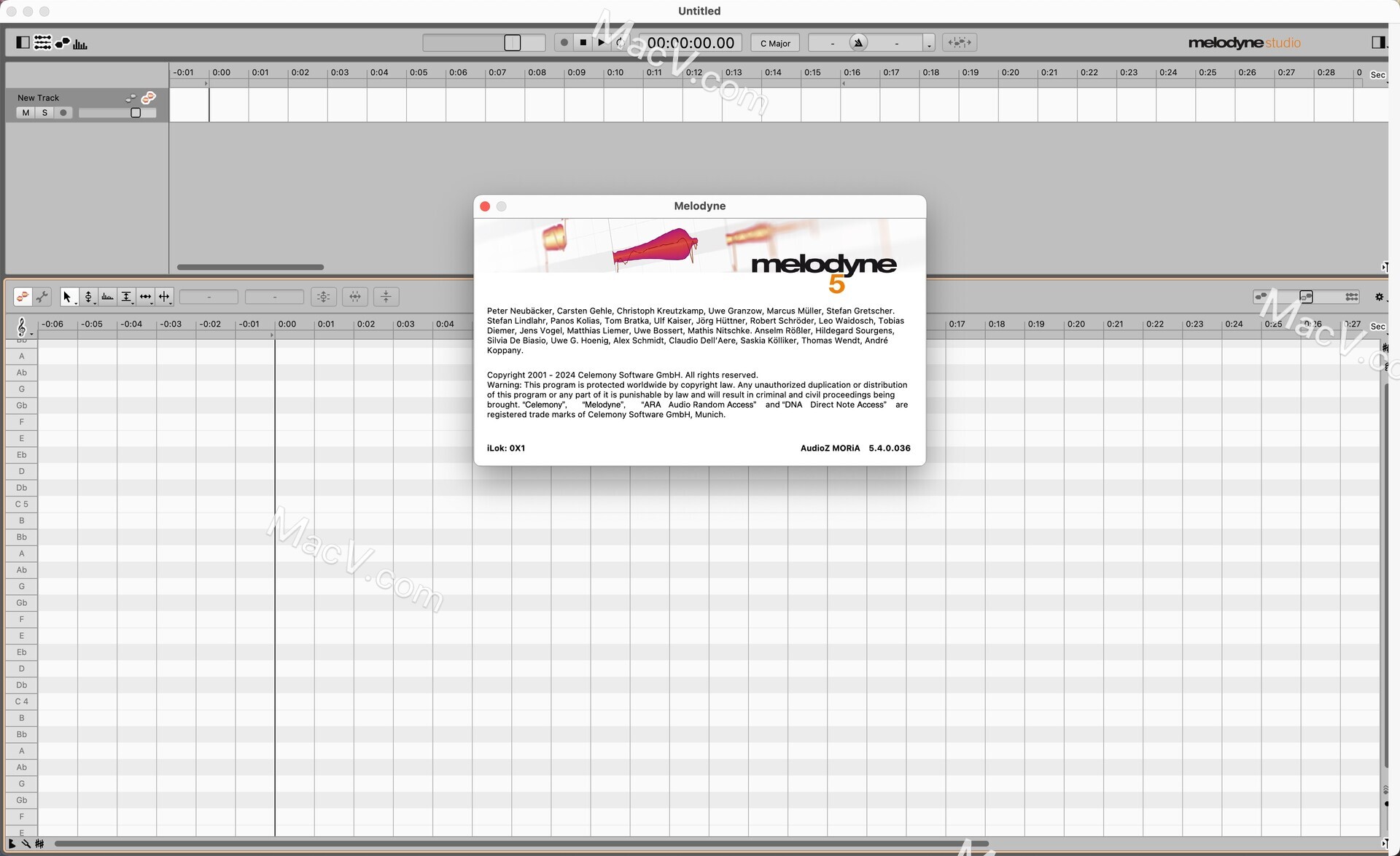Open the top ruler Sec time unit menu

(1377, 75)
